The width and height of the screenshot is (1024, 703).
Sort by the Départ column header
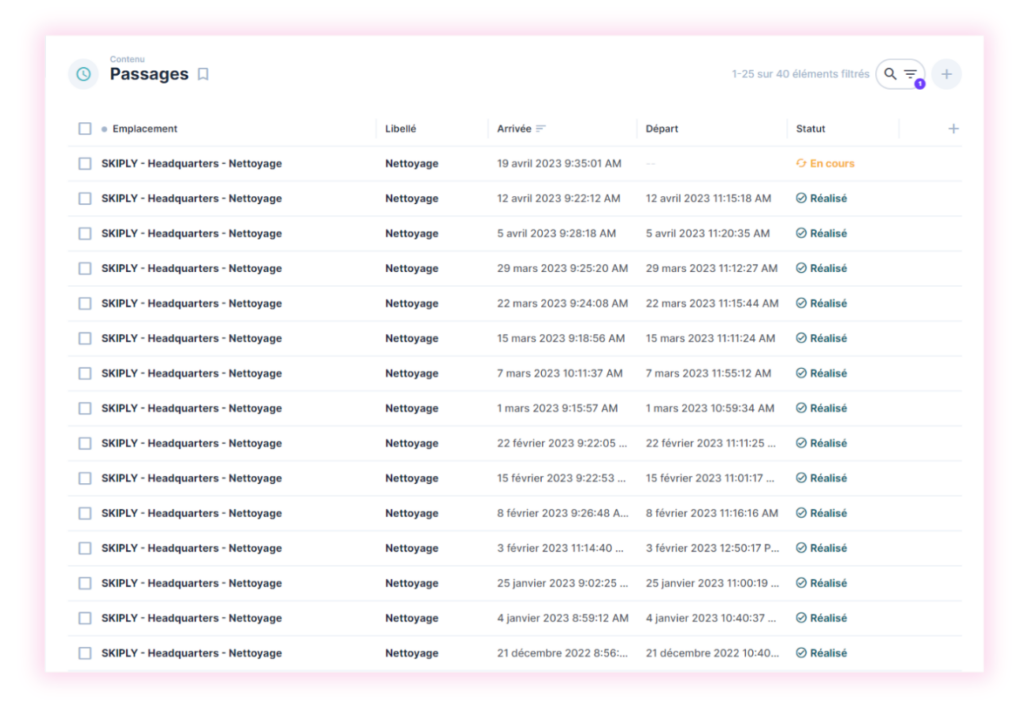point(662,129)
